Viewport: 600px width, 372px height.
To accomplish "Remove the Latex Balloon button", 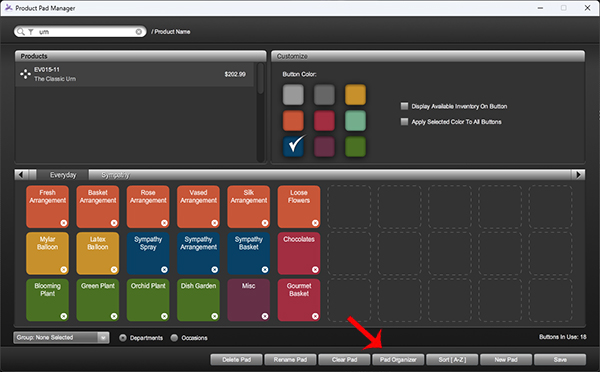I will (x=114, y=269).
